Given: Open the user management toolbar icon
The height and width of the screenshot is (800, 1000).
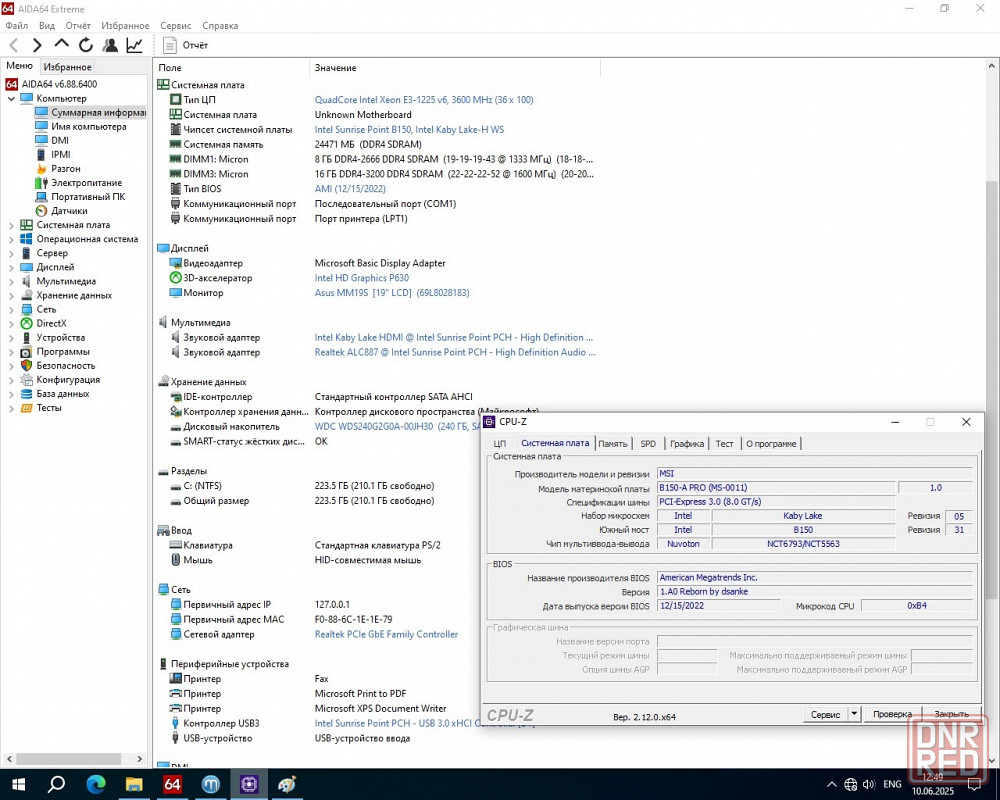Looking at the screenshot, I should coord(110,45).
